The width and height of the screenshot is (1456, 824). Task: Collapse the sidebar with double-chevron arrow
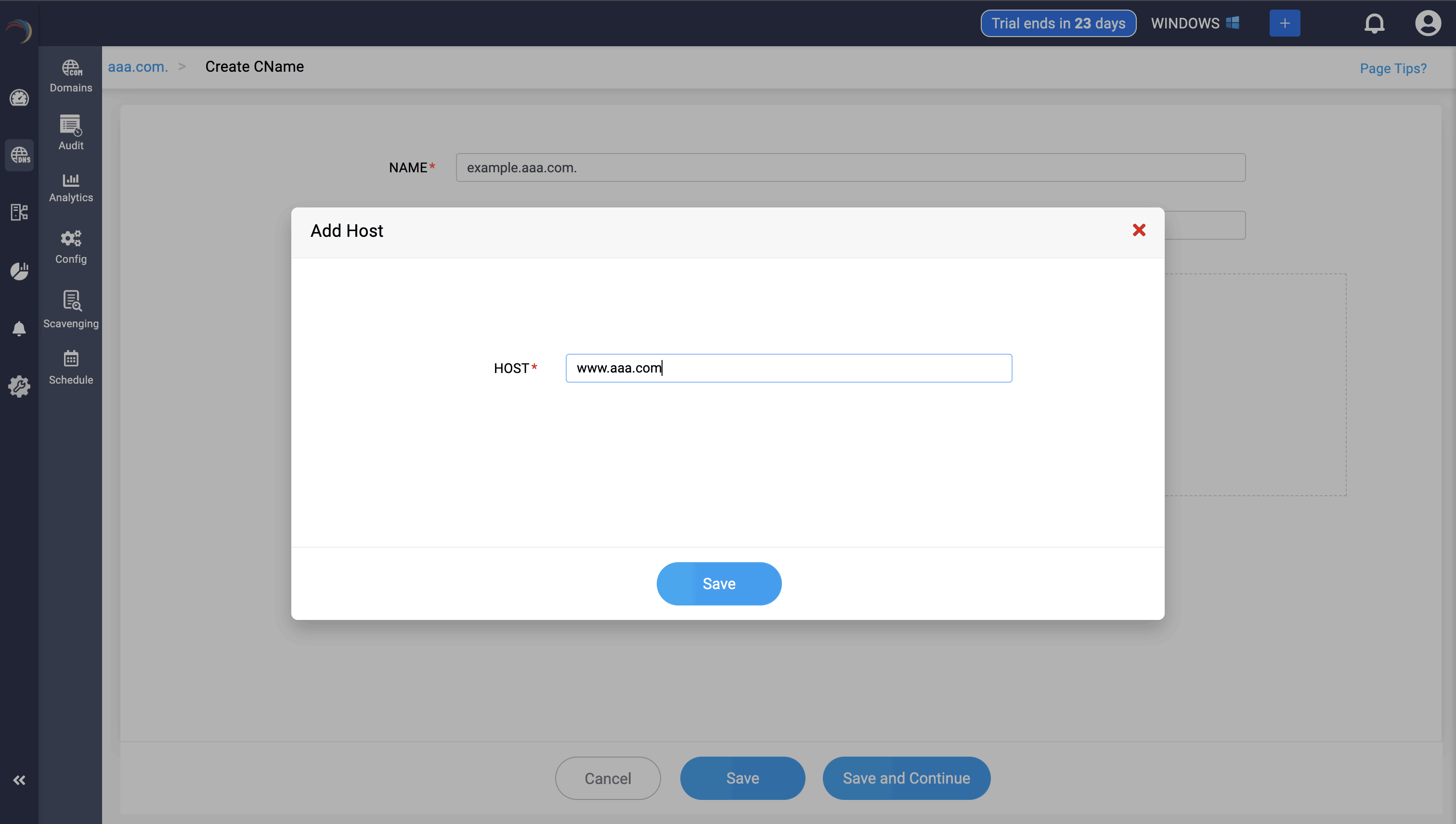19,780
